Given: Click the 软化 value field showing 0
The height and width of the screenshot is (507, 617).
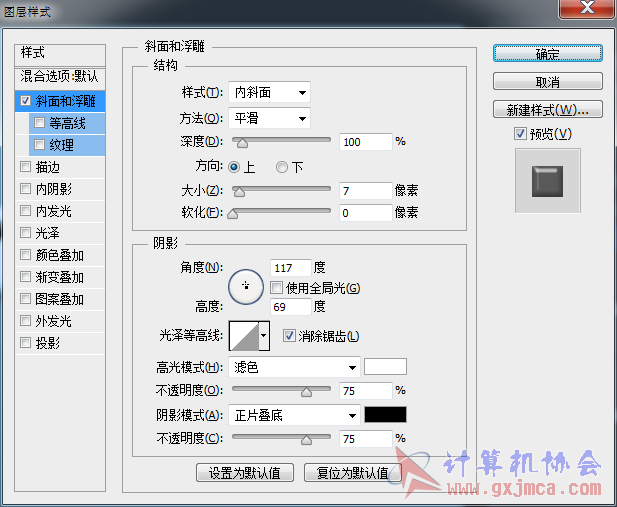Looking at the screenshot, I should point(366,213).
